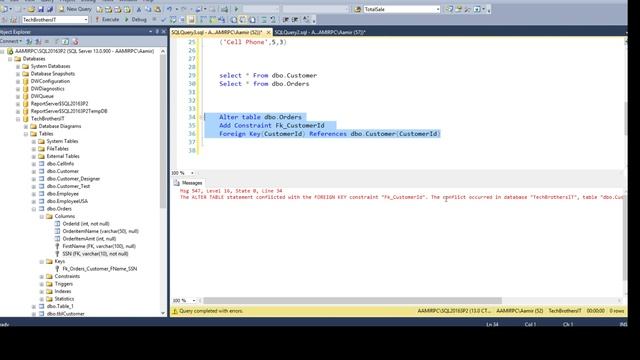Image resolution: width=640 pixels, height=360 pixels.
Task: Toggle Include Client Statistics
Action: pos(221,20)
